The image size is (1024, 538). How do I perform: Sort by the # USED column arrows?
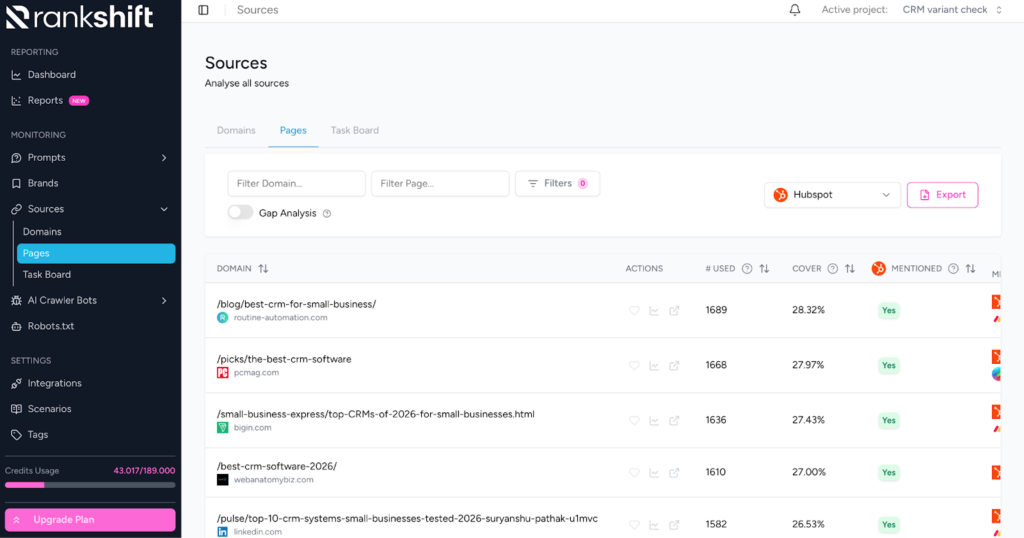(x=764, y=269)
